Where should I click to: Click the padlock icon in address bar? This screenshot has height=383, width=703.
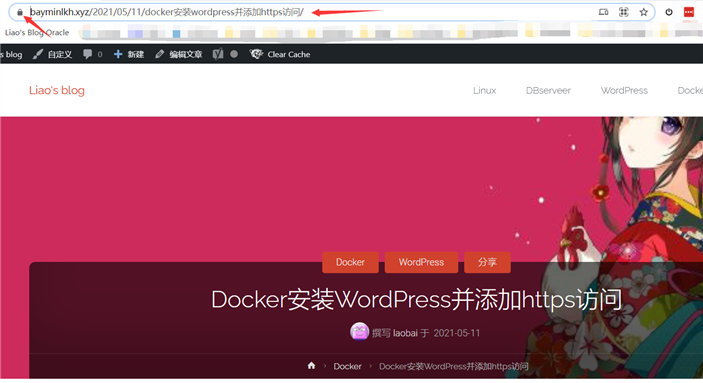click(x=20, y=12)
